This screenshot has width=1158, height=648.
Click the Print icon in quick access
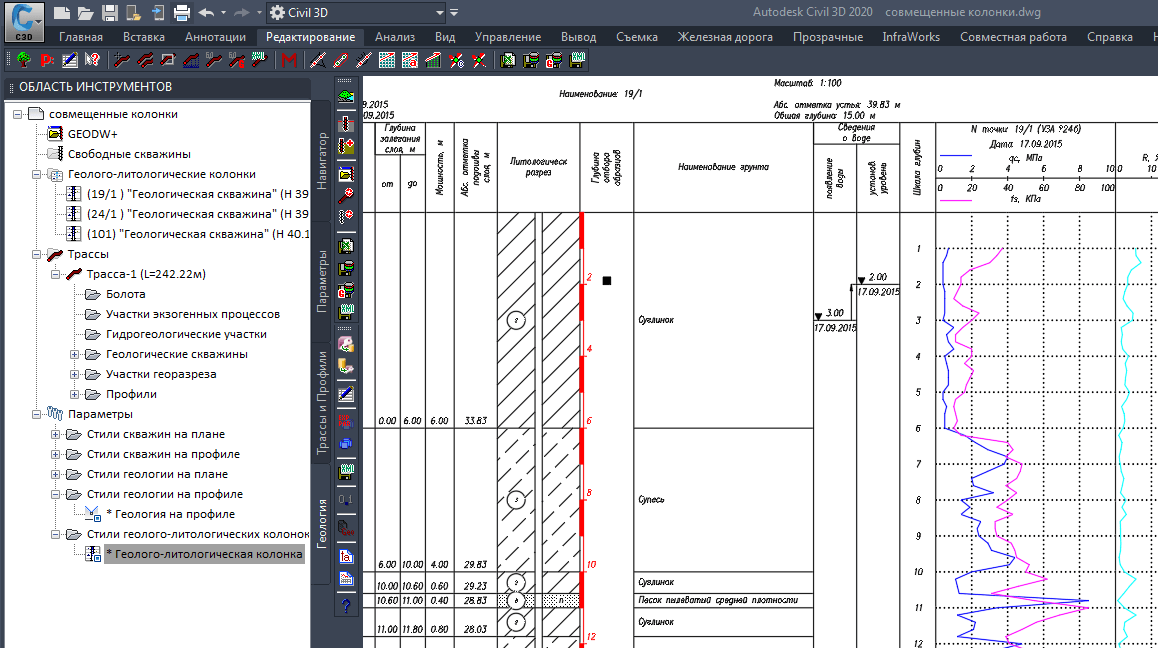tap(182, 13)
